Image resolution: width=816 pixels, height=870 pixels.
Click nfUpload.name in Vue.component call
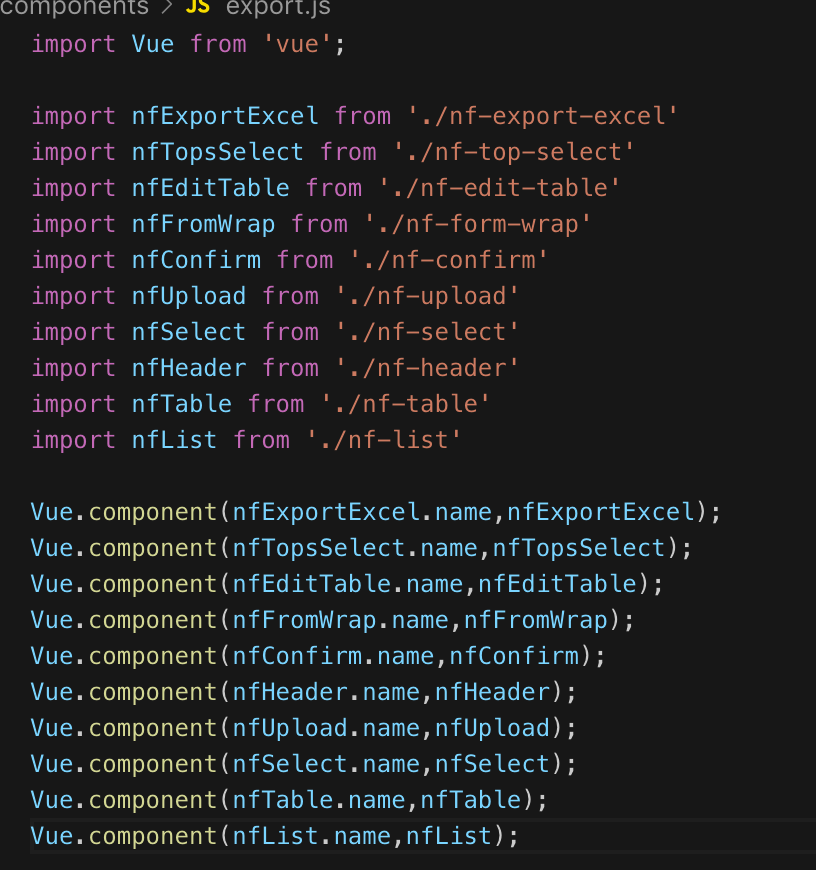pos(327,729)
